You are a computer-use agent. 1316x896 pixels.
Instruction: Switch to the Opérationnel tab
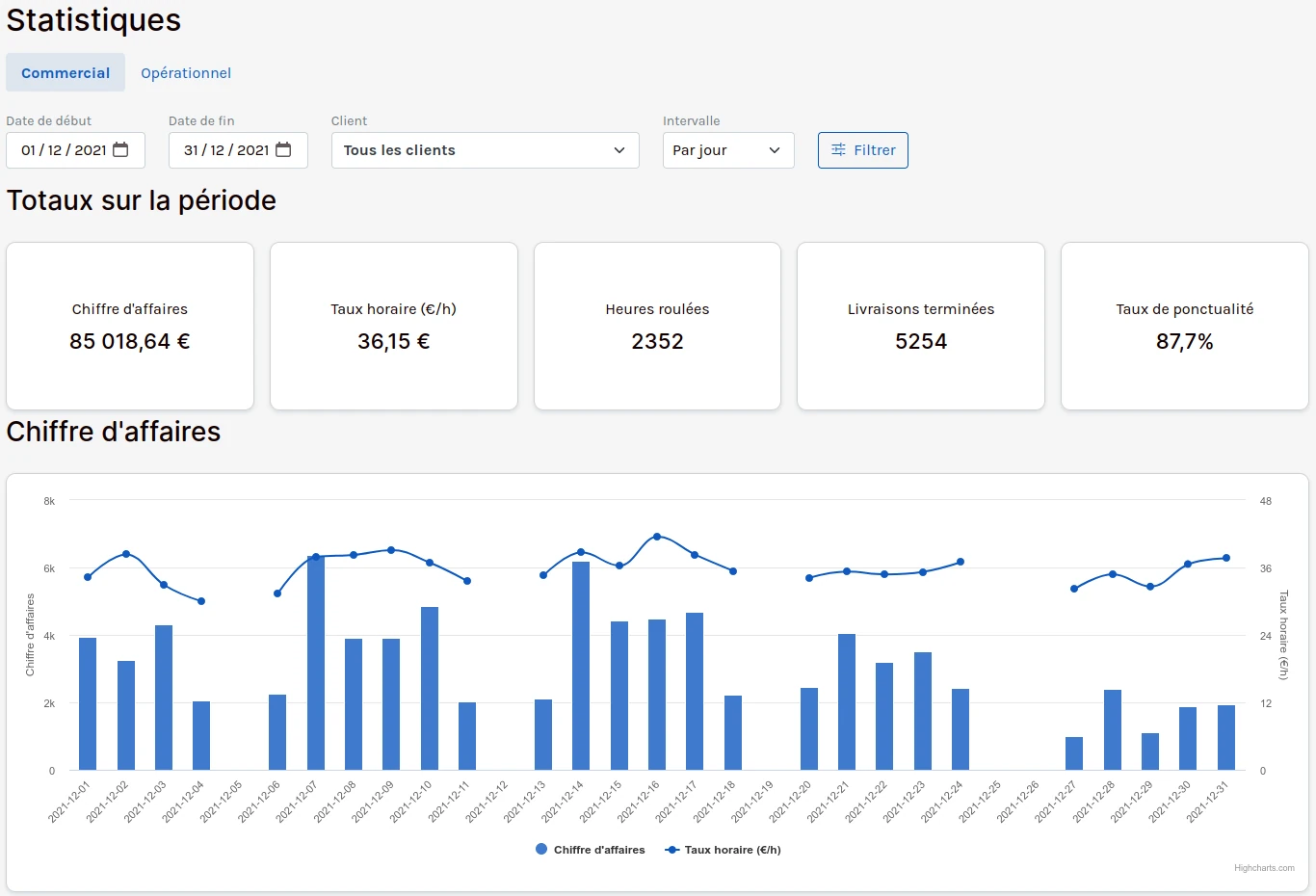[x=186, y=72]
